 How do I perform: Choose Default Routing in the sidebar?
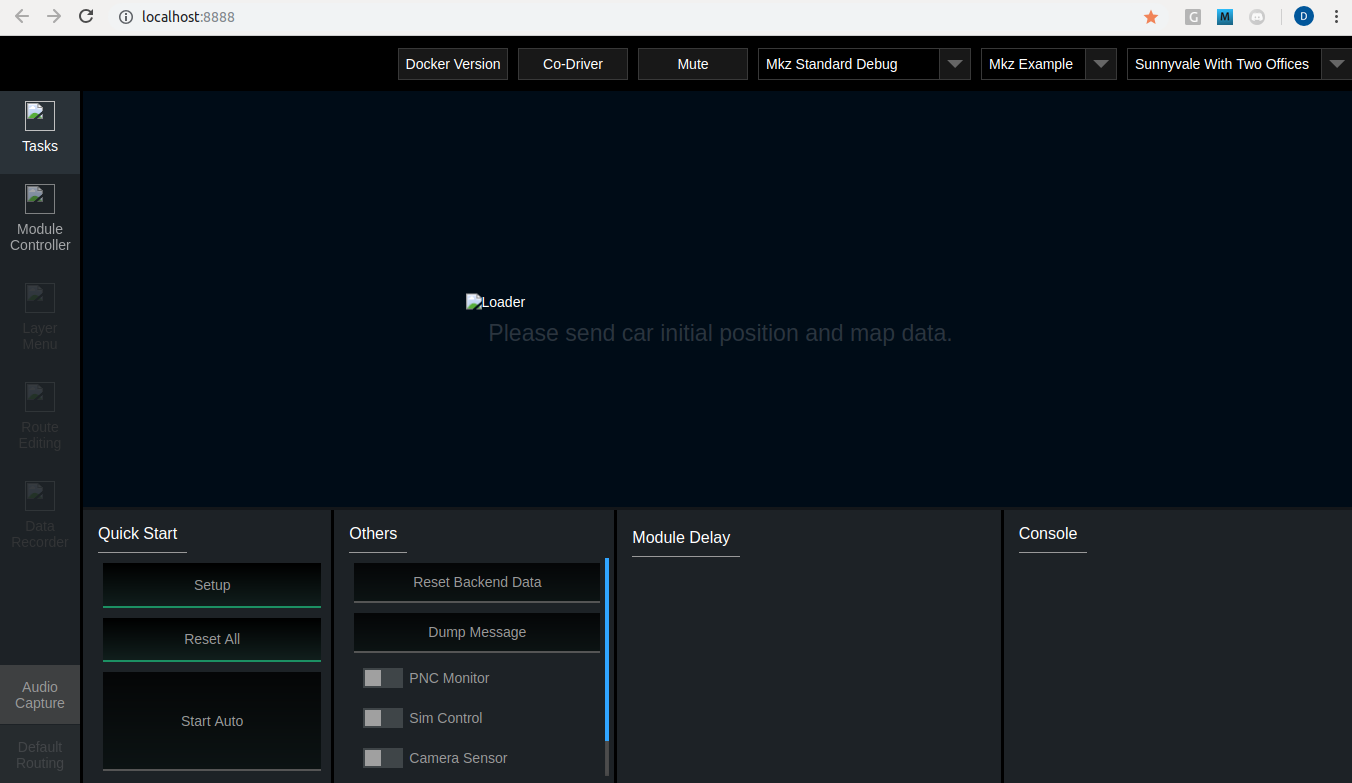click(40, 755)
